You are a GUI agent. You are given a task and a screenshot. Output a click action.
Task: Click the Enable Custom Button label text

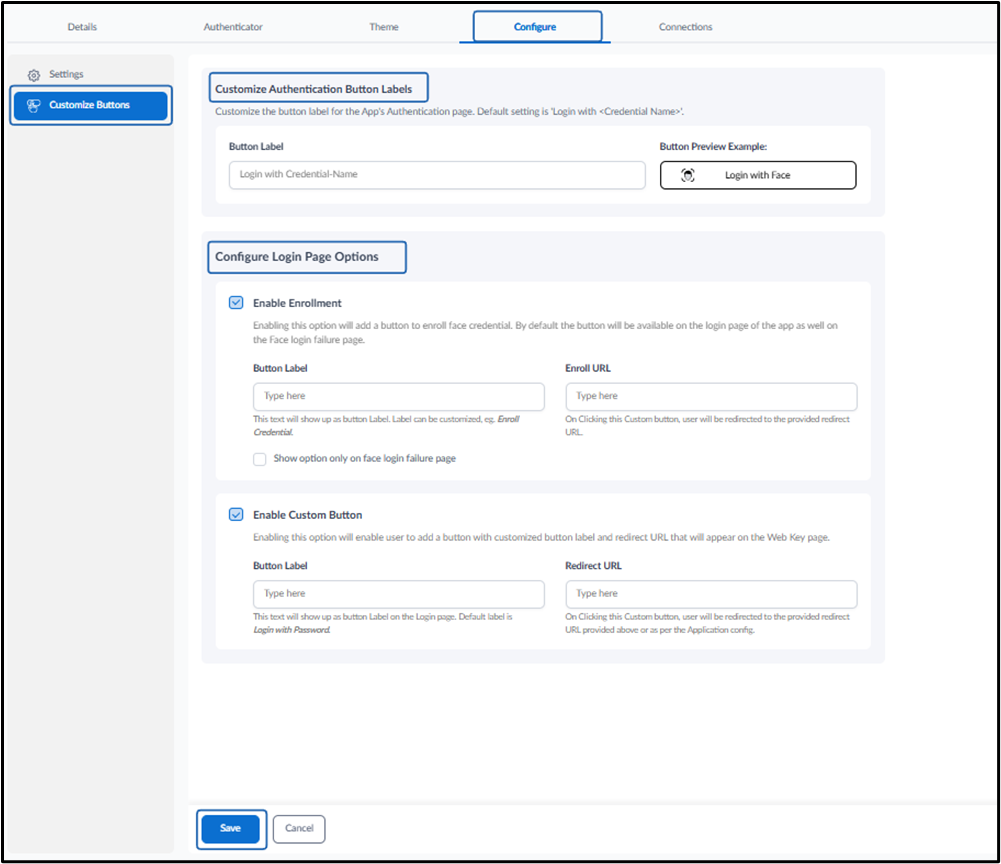(308, 515)
